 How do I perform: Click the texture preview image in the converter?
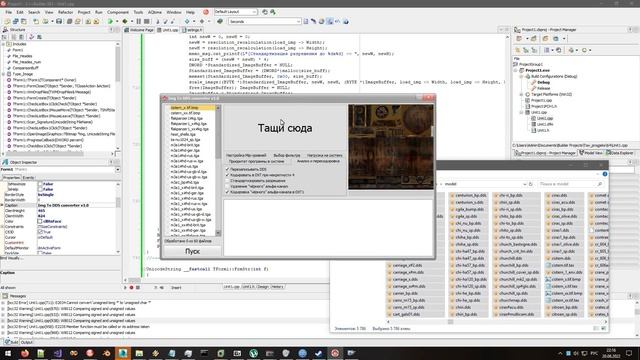(x=391, y=147)
